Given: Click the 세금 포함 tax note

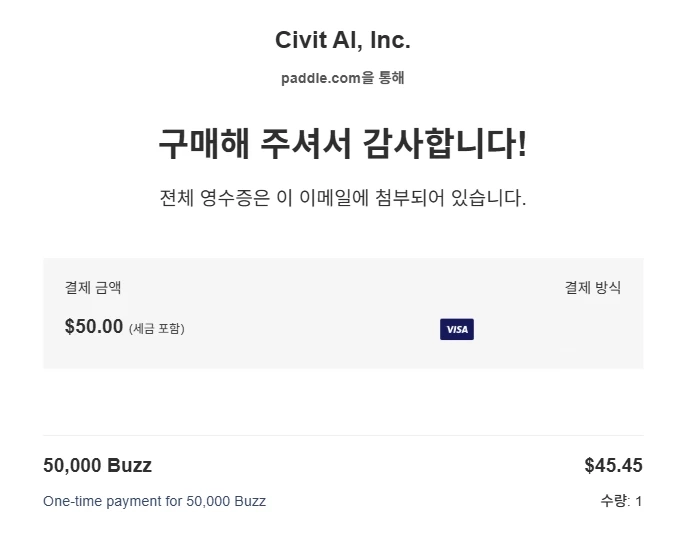Looking at the screenshot, I should (x=156, y=328).
